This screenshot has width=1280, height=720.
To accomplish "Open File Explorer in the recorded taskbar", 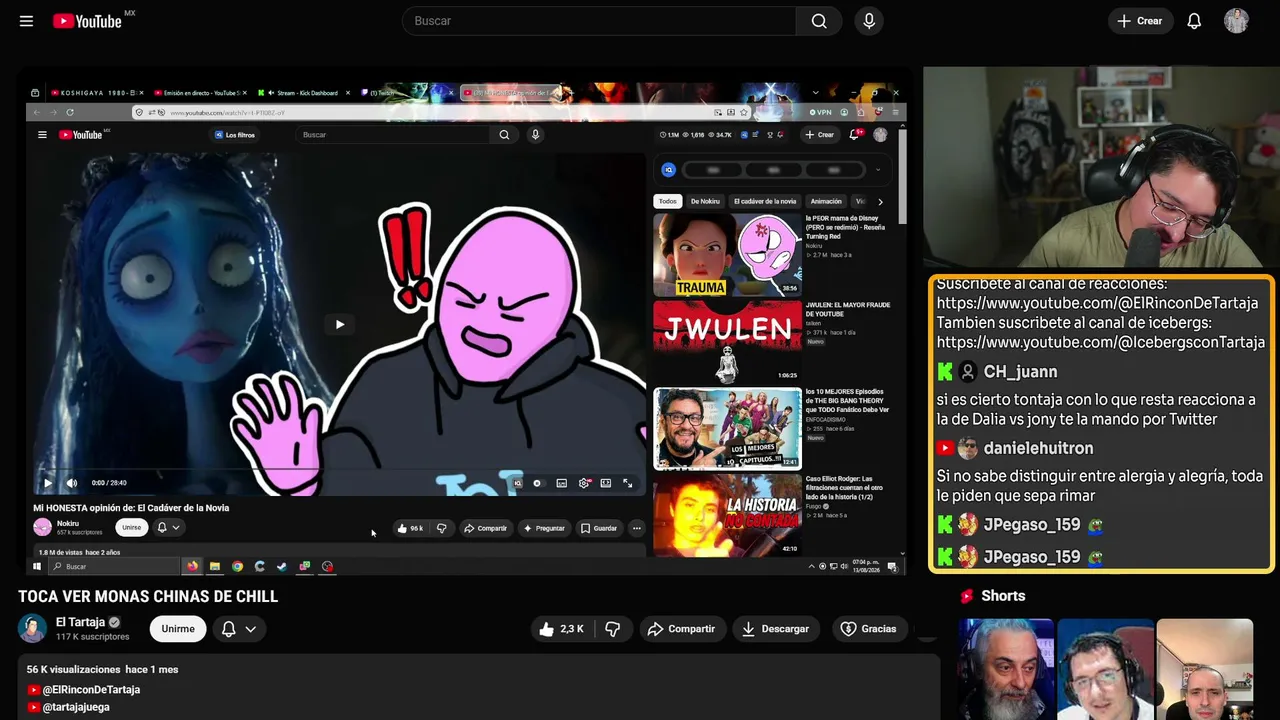I will tap(214, 567).
